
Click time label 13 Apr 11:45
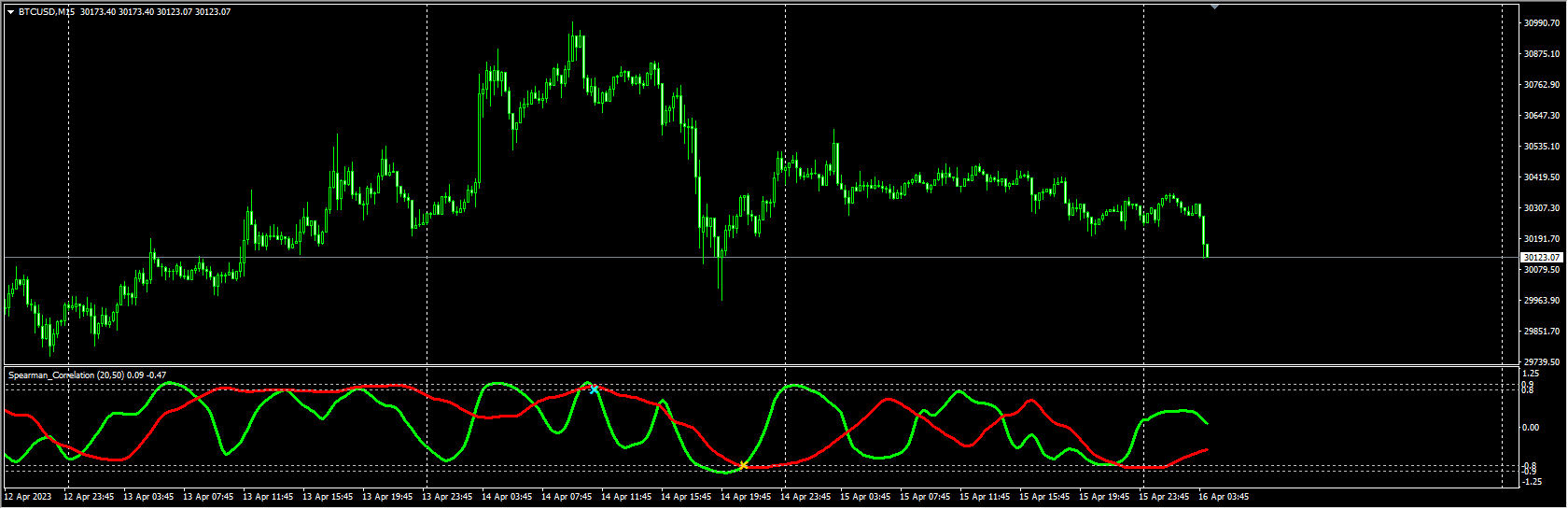[x=268, y=496]
